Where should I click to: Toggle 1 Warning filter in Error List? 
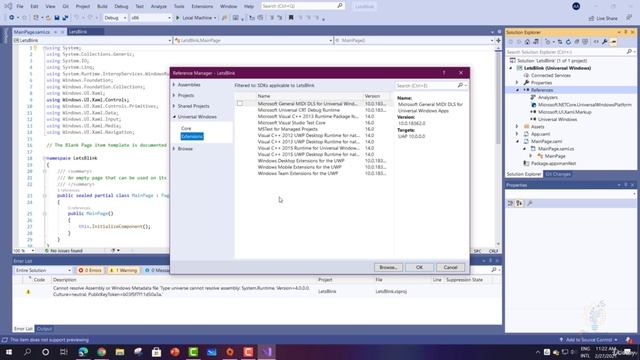(x=123, y=270)
